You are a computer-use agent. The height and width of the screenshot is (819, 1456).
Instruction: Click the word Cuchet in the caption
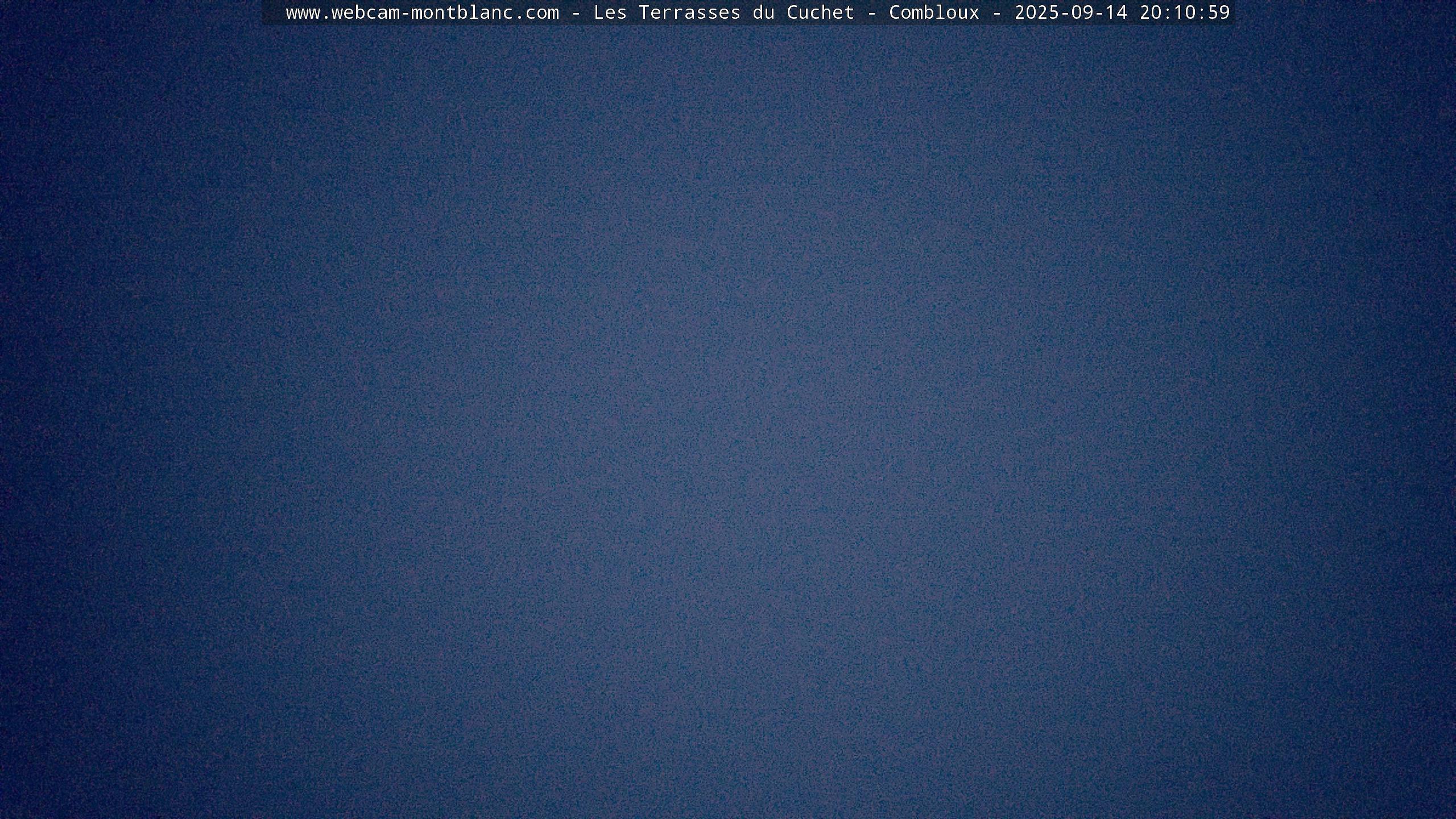tap(820, 13)
